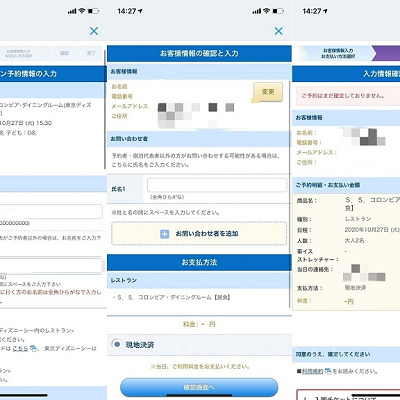This screenshot has width=400, height=400.
Task: Open the 利用規約 link in the right screen
Action: tap(312, 371)
